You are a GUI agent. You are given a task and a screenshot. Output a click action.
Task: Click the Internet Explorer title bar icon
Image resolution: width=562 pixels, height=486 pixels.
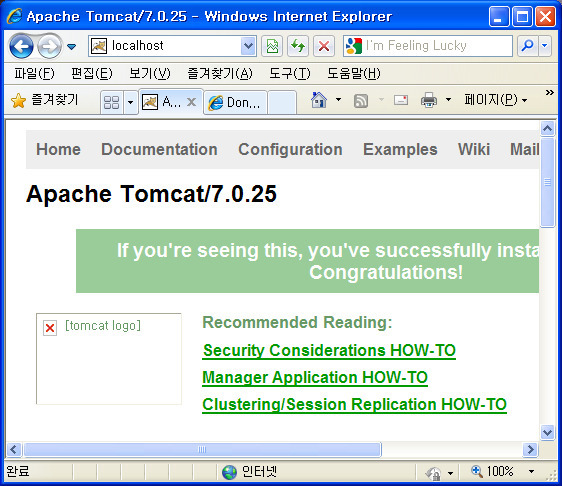[15, 16]
